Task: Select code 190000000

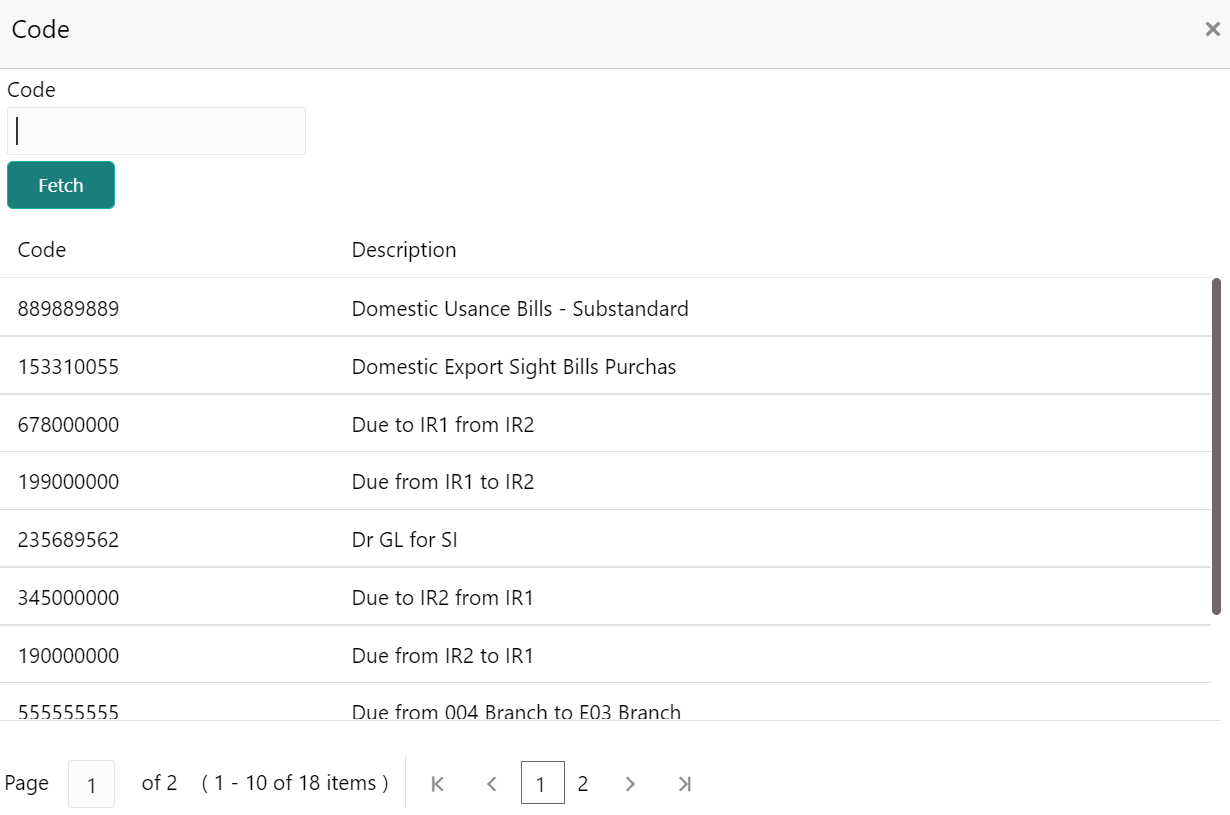Action: [x=68, y=656]
